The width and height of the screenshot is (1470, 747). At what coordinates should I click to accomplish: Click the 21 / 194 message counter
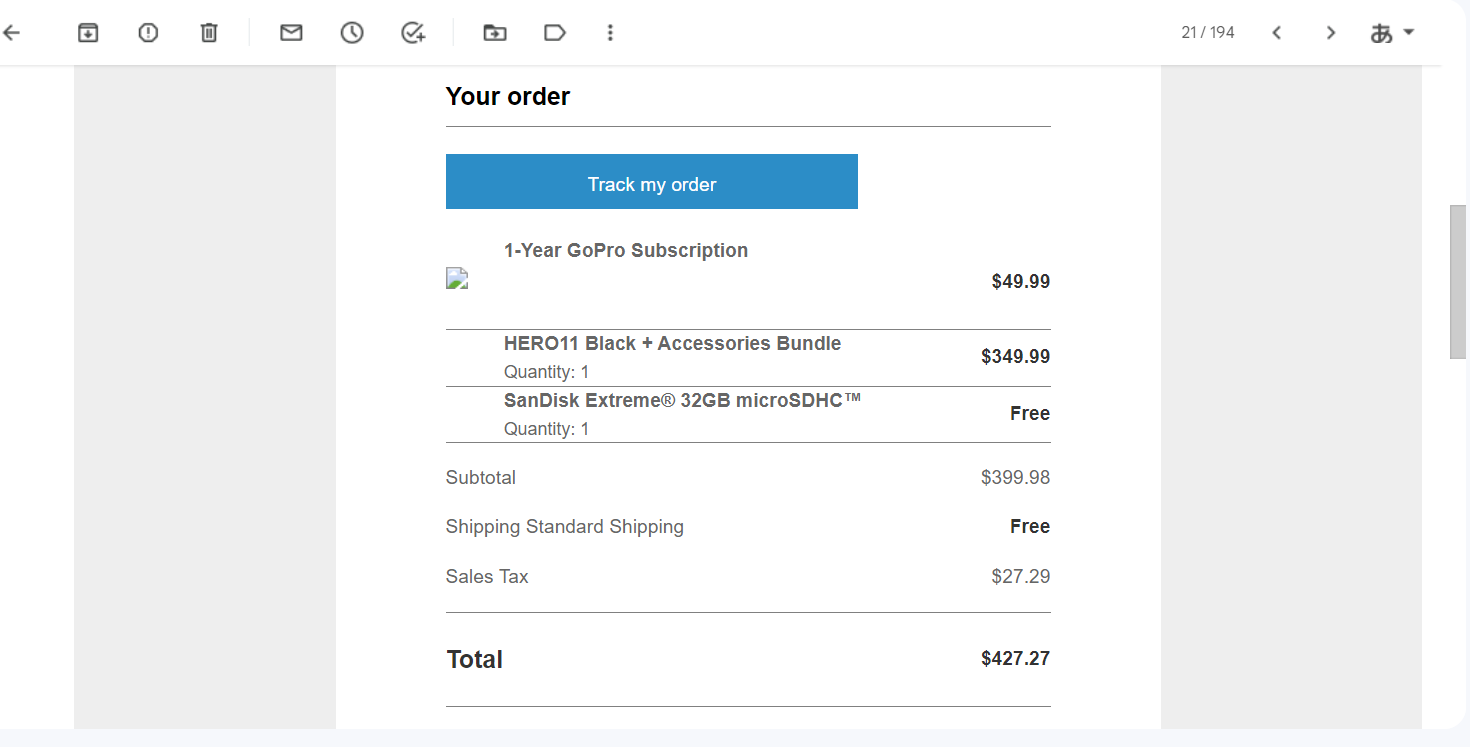point(1208,33)
